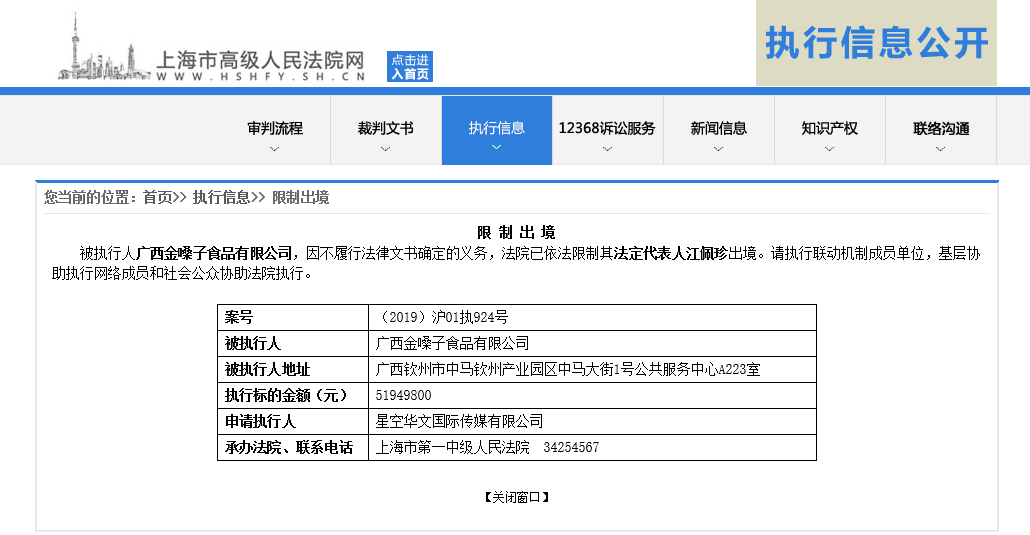Go to the 新闻信息 menu item

click(718, 128)
